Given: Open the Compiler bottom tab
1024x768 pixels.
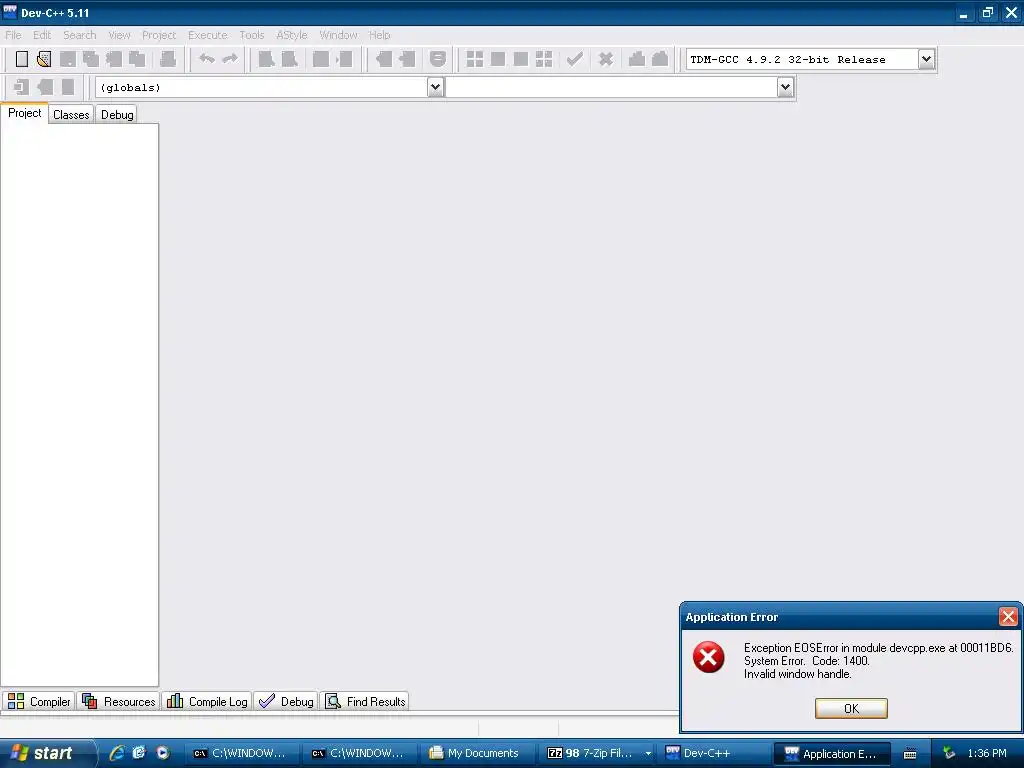Looking at the screenshot, I should pos(39,701).
